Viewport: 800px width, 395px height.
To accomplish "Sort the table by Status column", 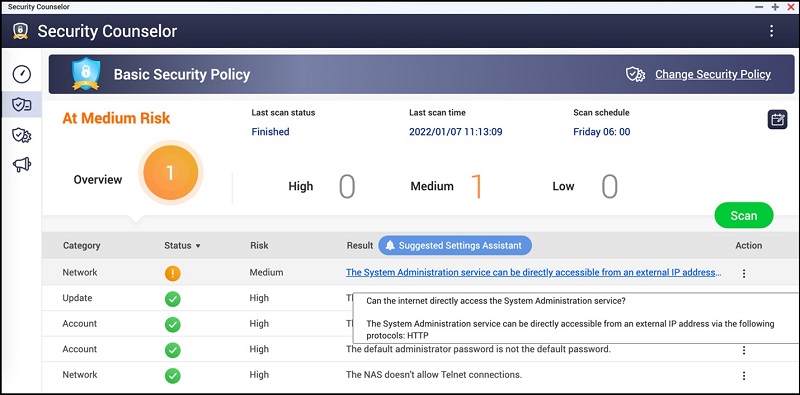I will coord(182,245).
